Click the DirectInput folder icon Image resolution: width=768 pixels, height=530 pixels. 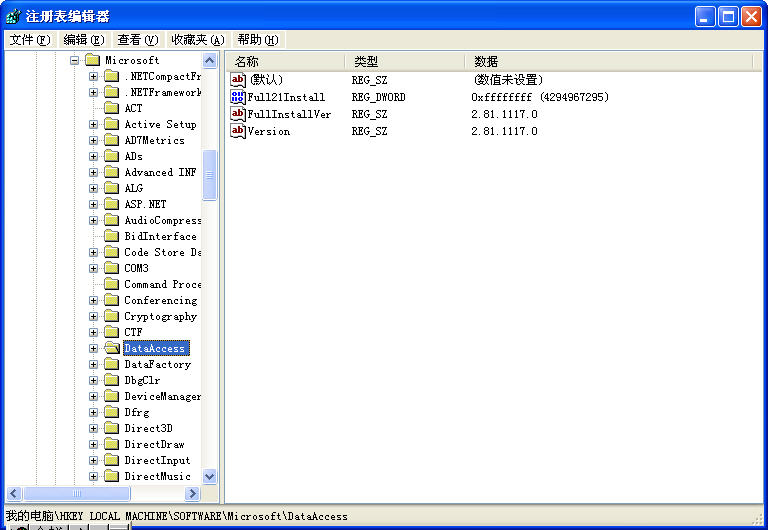(x=112, y=460)
